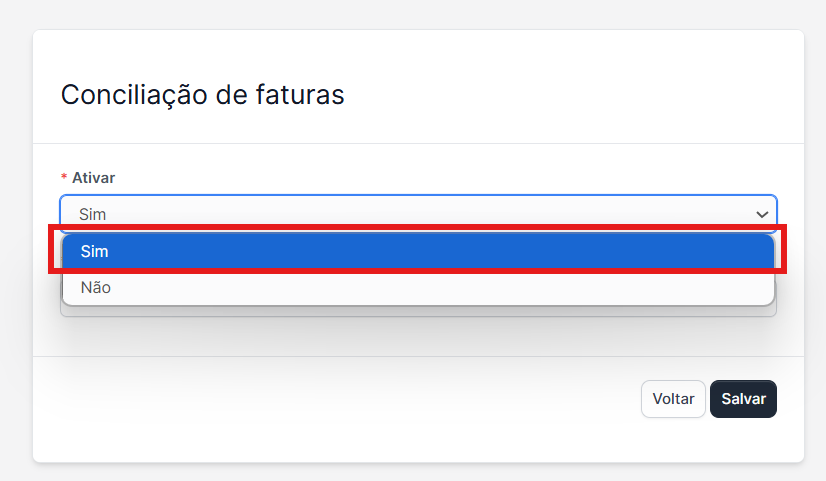This screenshot has height=481, width=826.
Task: Click the chevron arrow on the Ativar select
Action: (762, 214)
